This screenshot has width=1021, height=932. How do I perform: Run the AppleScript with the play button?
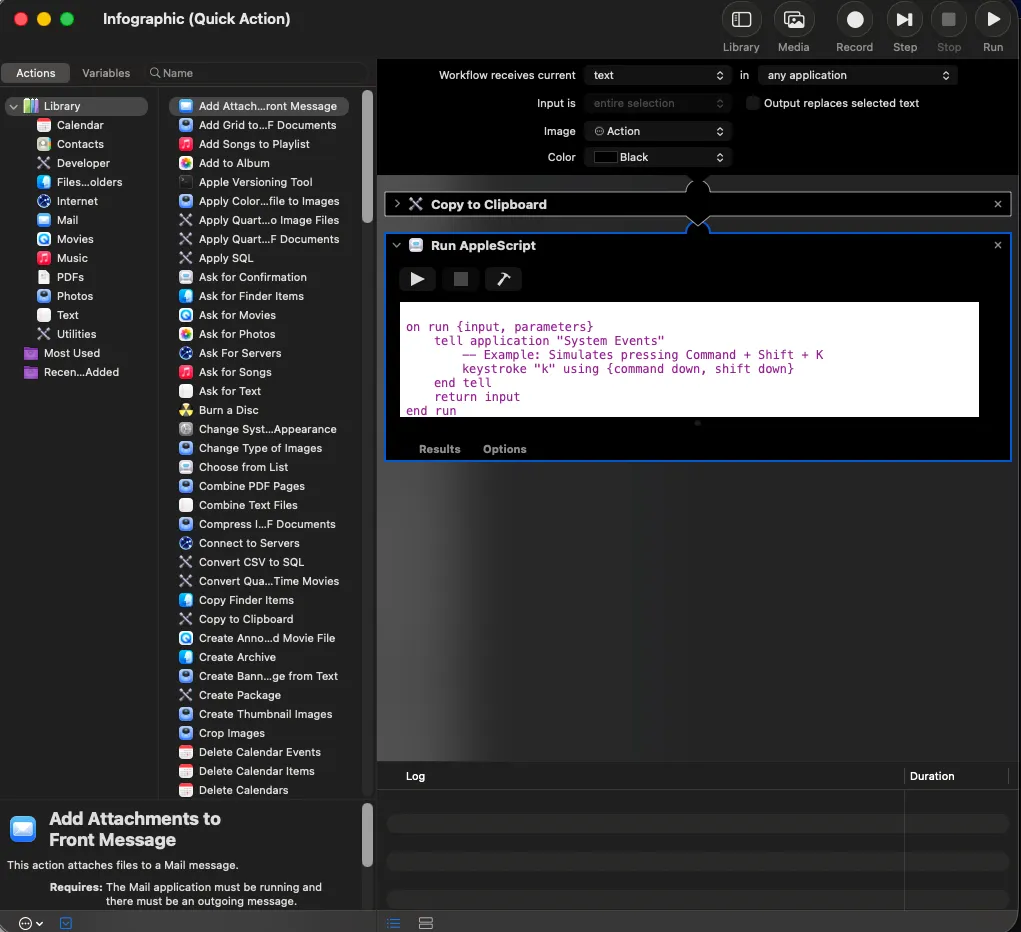click(417, 279)
